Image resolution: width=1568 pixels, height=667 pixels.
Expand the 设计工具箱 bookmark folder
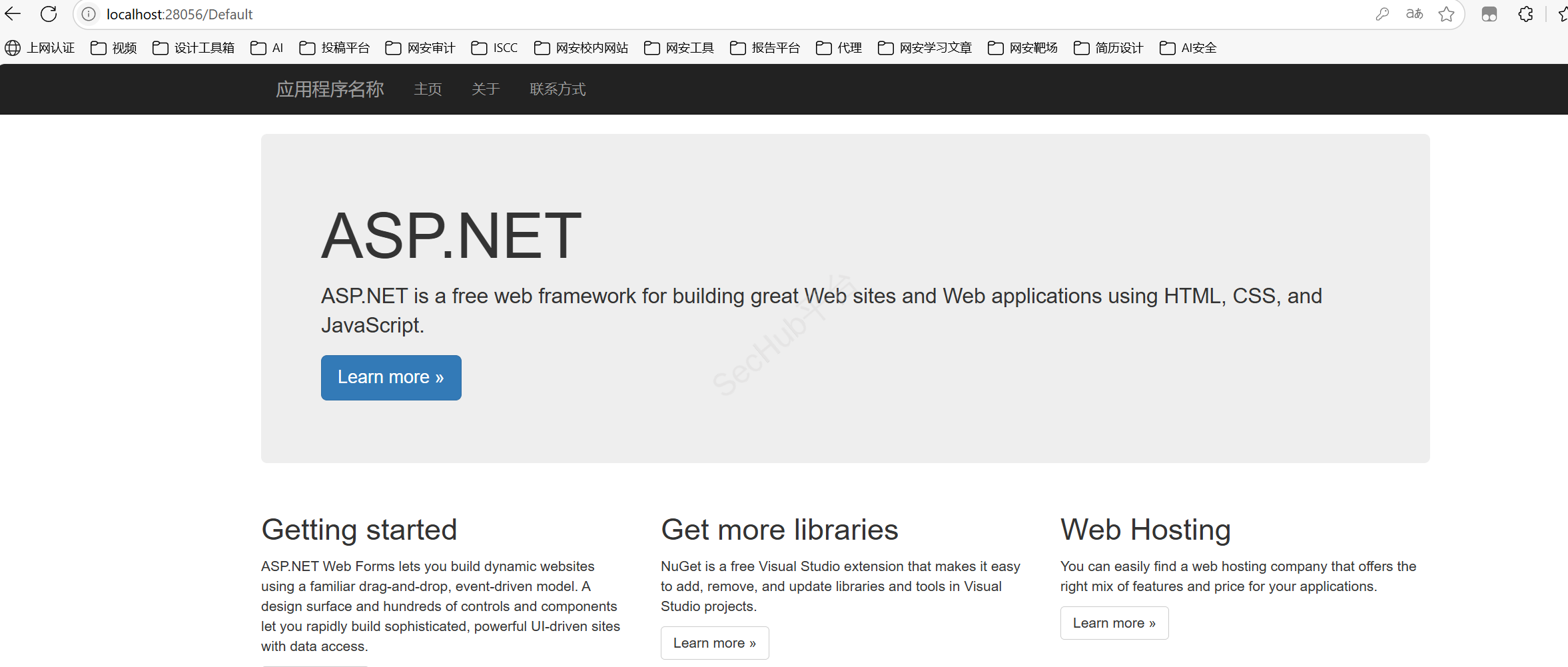(x=194, y=48)
